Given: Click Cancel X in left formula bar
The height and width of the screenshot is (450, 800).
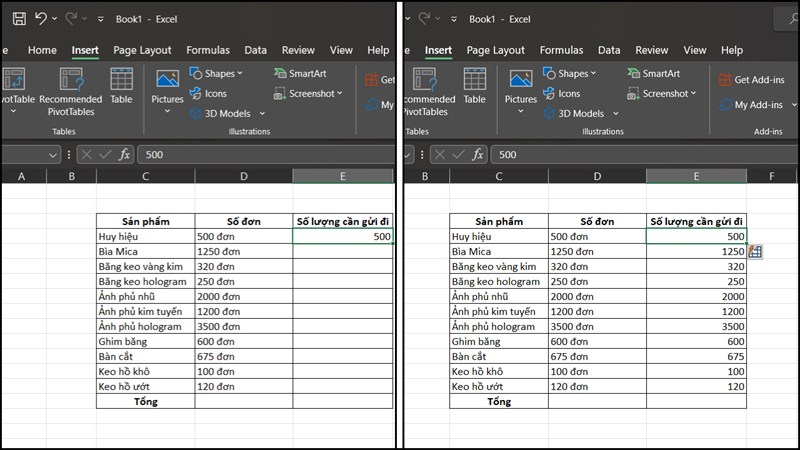Looking at the screenshot, I should (87, 154).
